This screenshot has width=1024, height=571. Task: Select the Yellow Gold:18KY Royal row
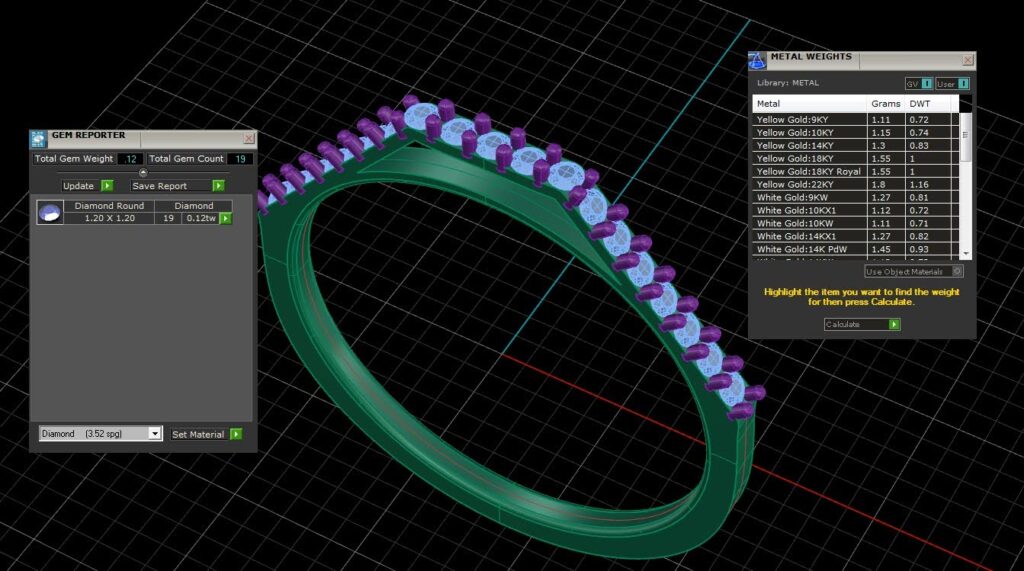tap(856, 171)
